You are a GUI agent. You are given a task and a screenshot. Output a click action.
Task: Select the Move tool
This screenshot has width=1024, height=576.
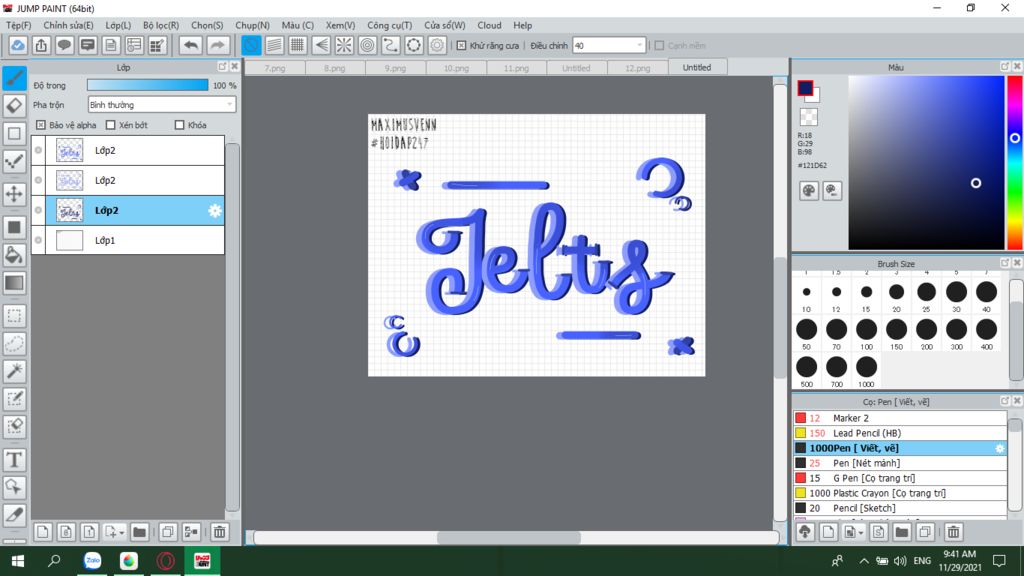tap(14, 194)
